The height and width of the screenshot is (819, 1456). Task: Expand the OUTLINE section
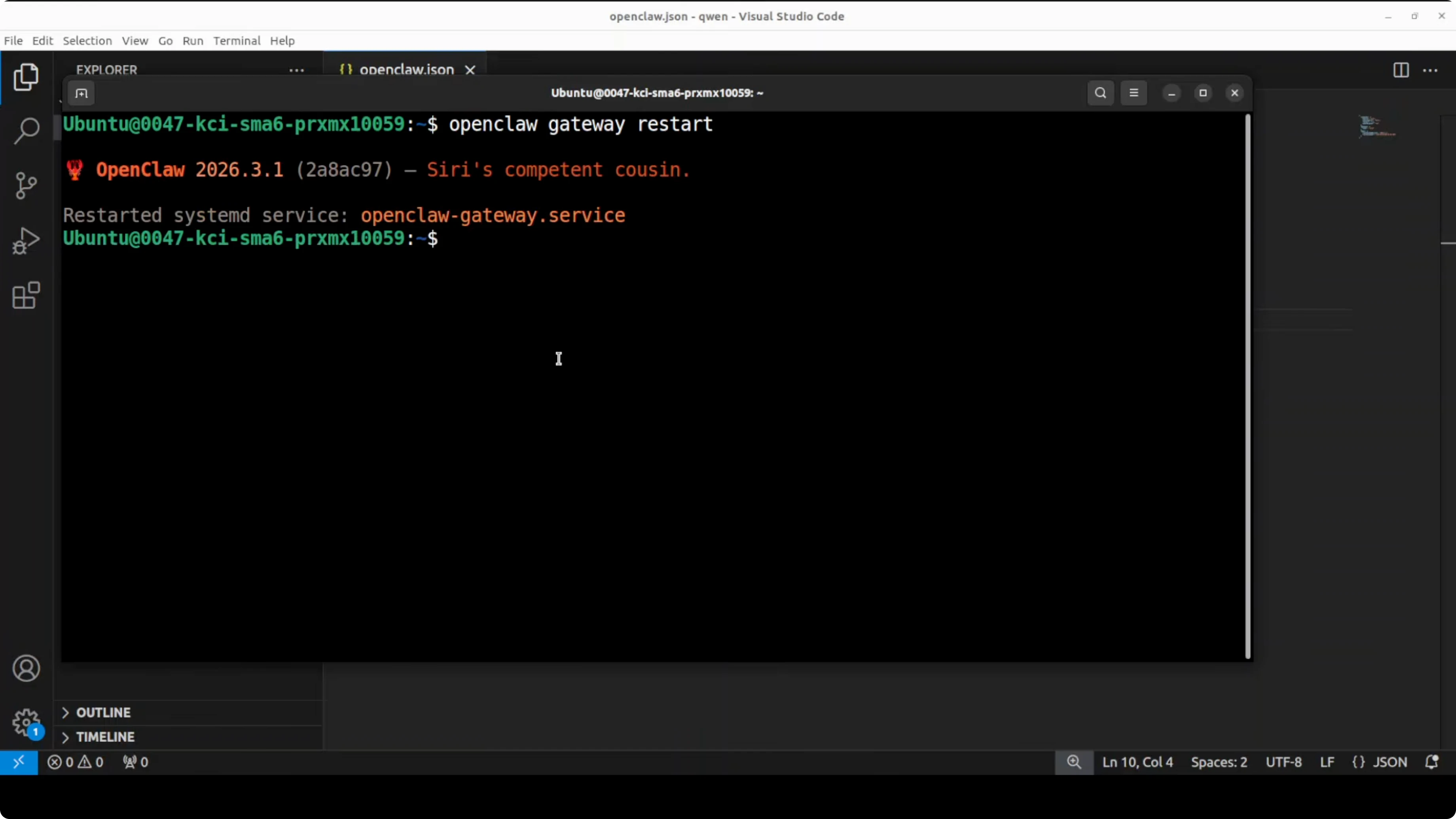tap(103, 712)
